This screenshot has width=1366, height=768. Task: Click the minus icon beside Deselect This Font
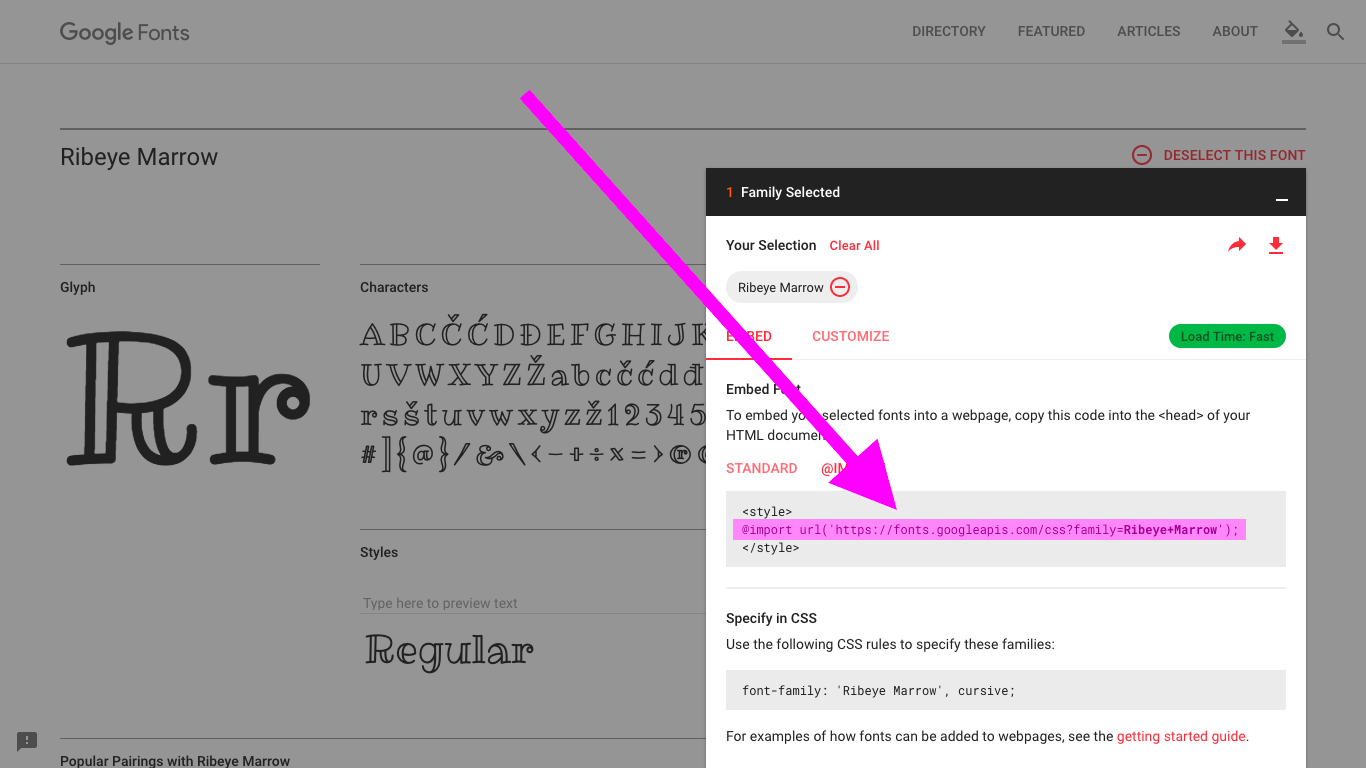[x=1141, y=155]
